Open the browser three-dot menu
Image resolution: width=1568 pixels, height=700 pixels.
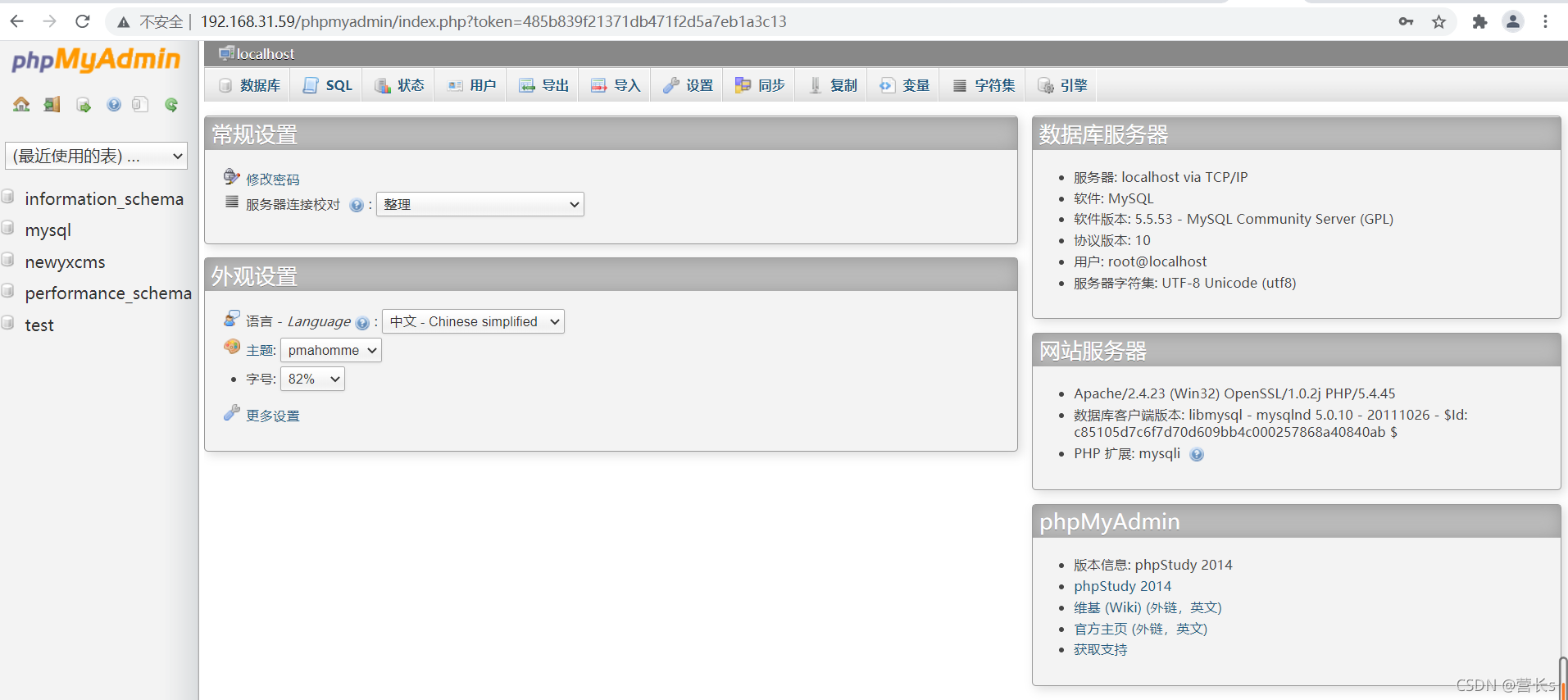1546,21
